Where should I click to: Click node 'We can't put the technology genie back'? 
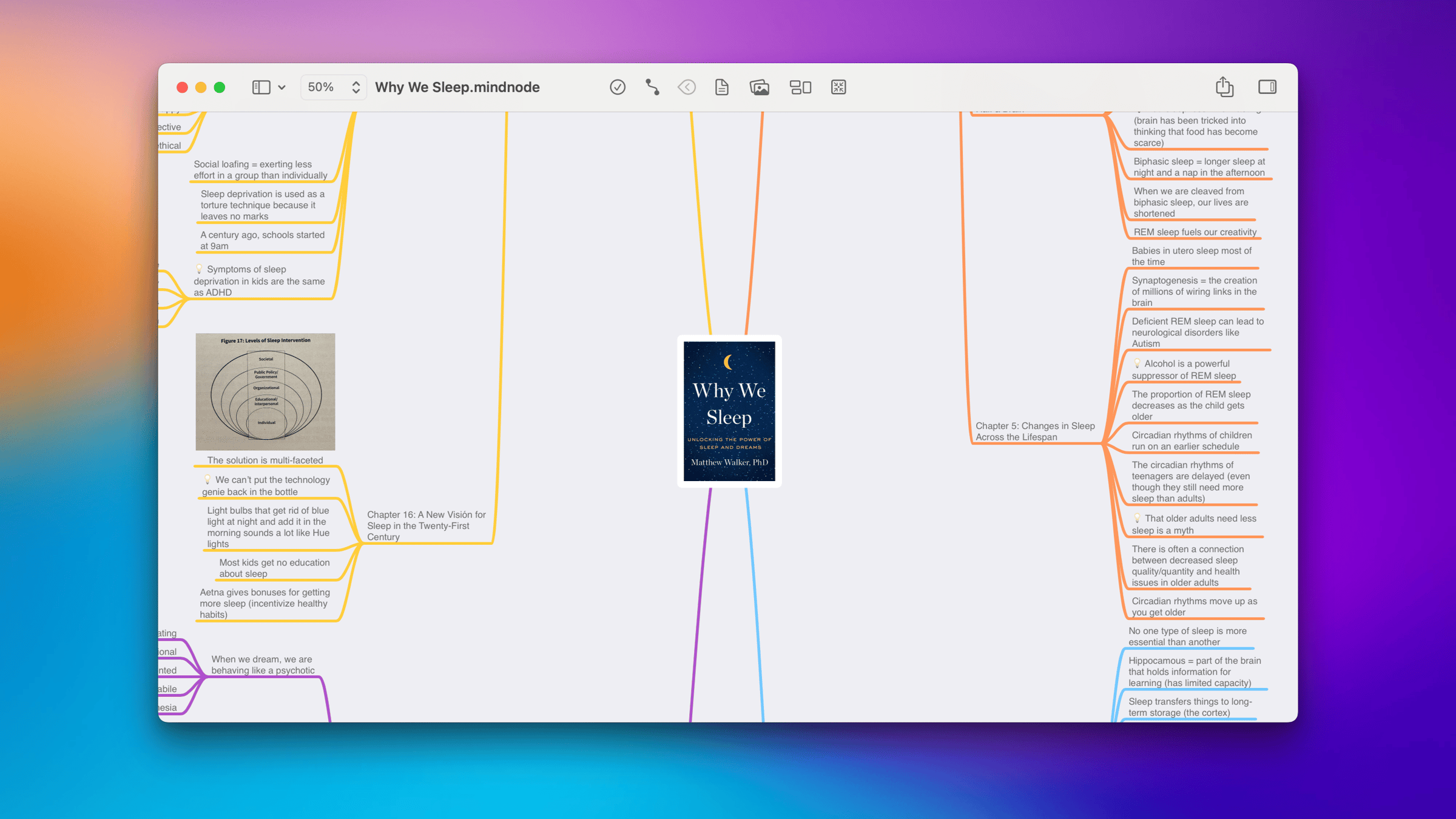266,486
